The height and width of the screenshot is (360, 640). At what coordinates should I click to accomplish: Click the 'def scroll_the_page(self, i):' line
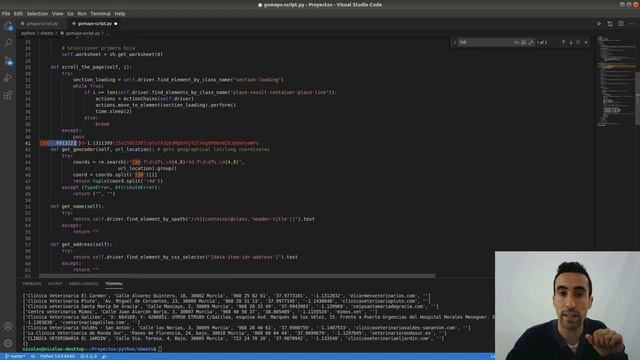click(91, 67)
